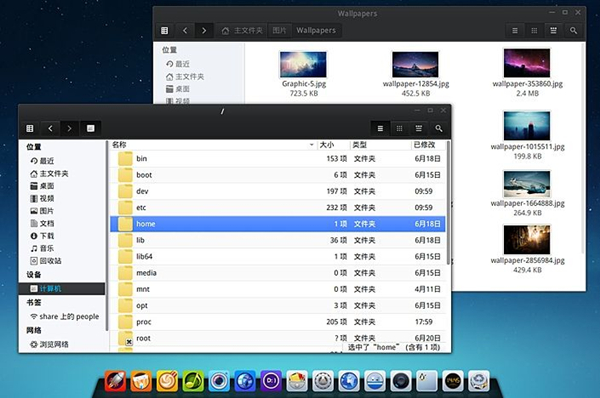The height and width of the screenshot is (398, 600).
Task: Sort by 大小 column header
Action: (334, 145)
